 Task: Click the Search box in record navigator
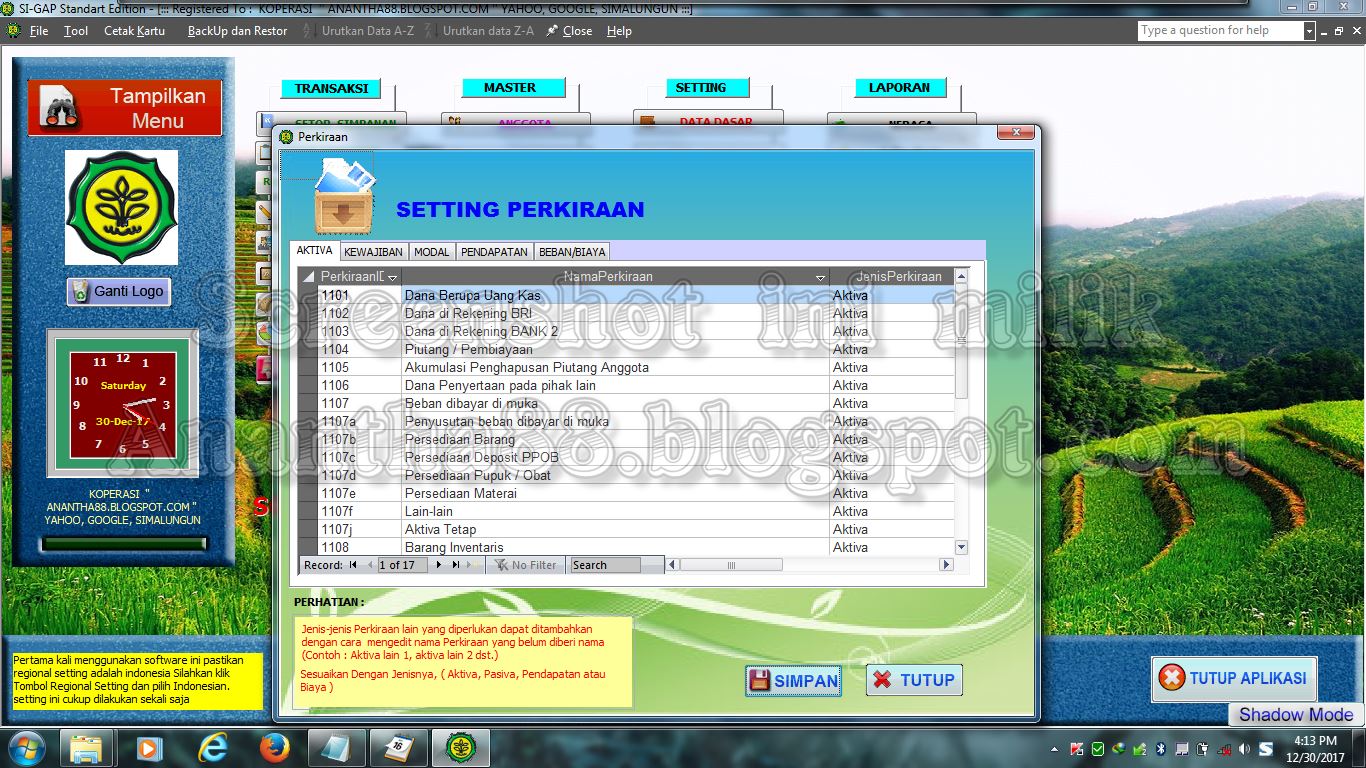[x=605, y=565]
